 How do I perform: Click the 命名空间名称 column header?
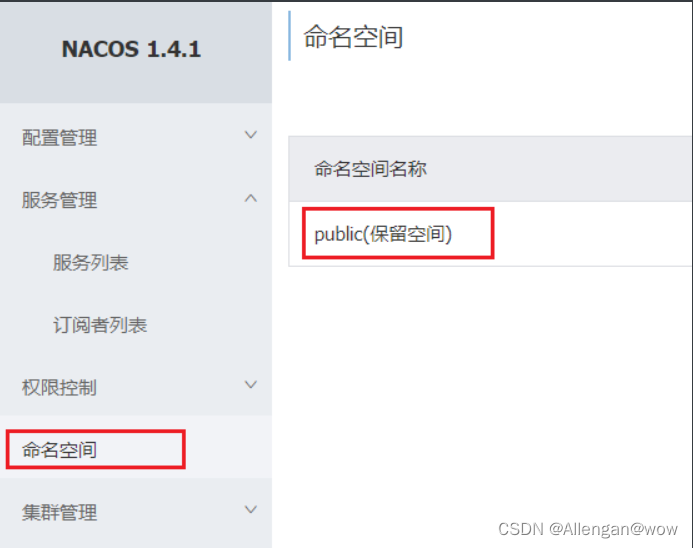pos(370,169)
